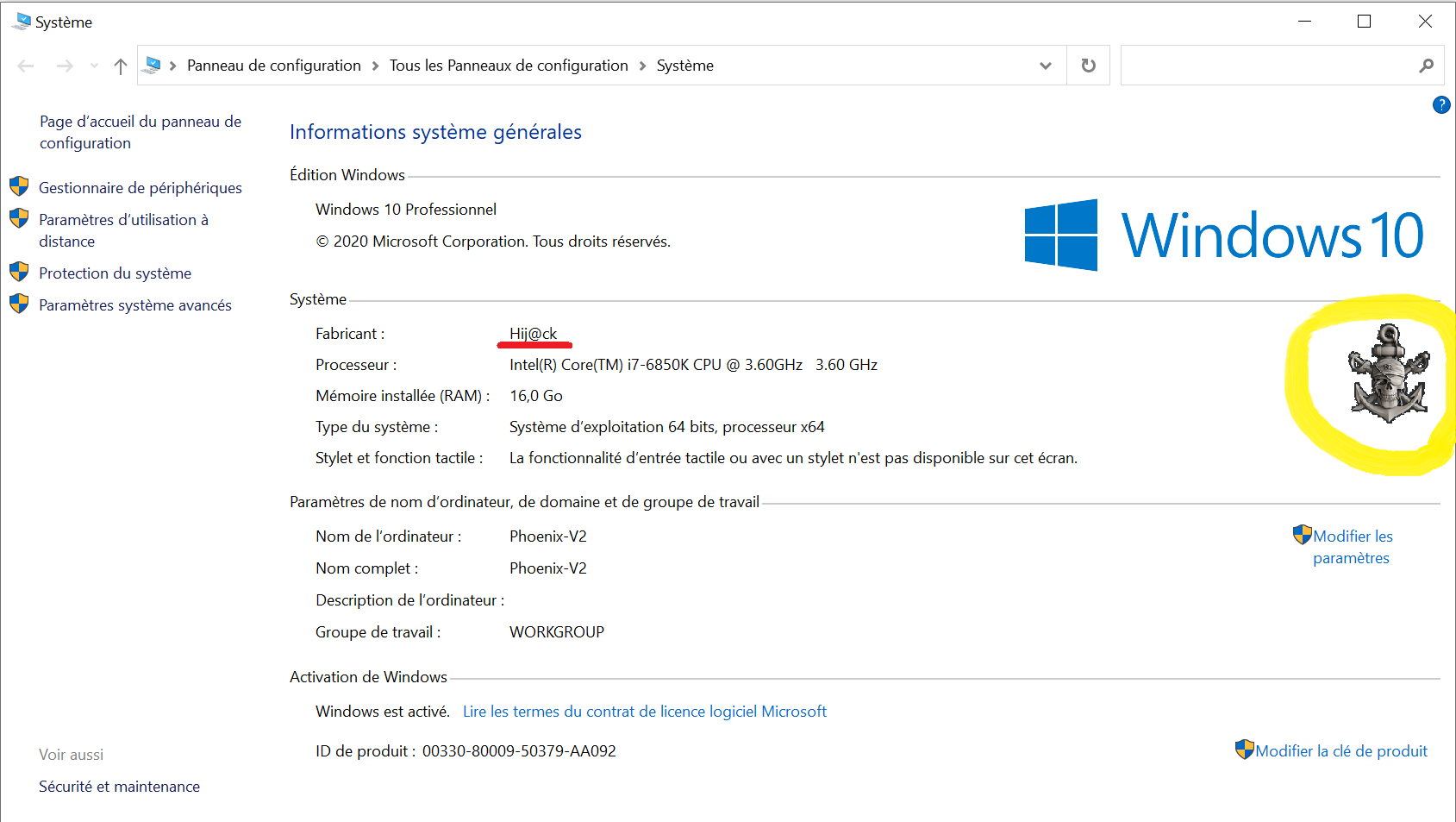This screenshot has height=822, width=1456.
Task: Click the skull and anchor manufacturer logo
Action: click(x=1389, y=373)
